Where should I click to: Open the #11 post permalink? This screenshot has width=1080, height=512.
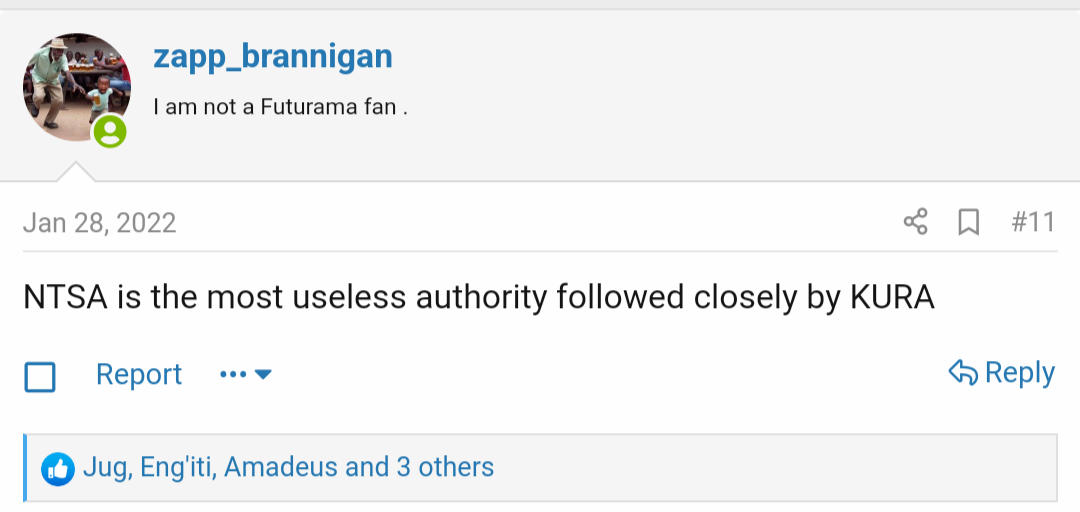point(1033,223)
